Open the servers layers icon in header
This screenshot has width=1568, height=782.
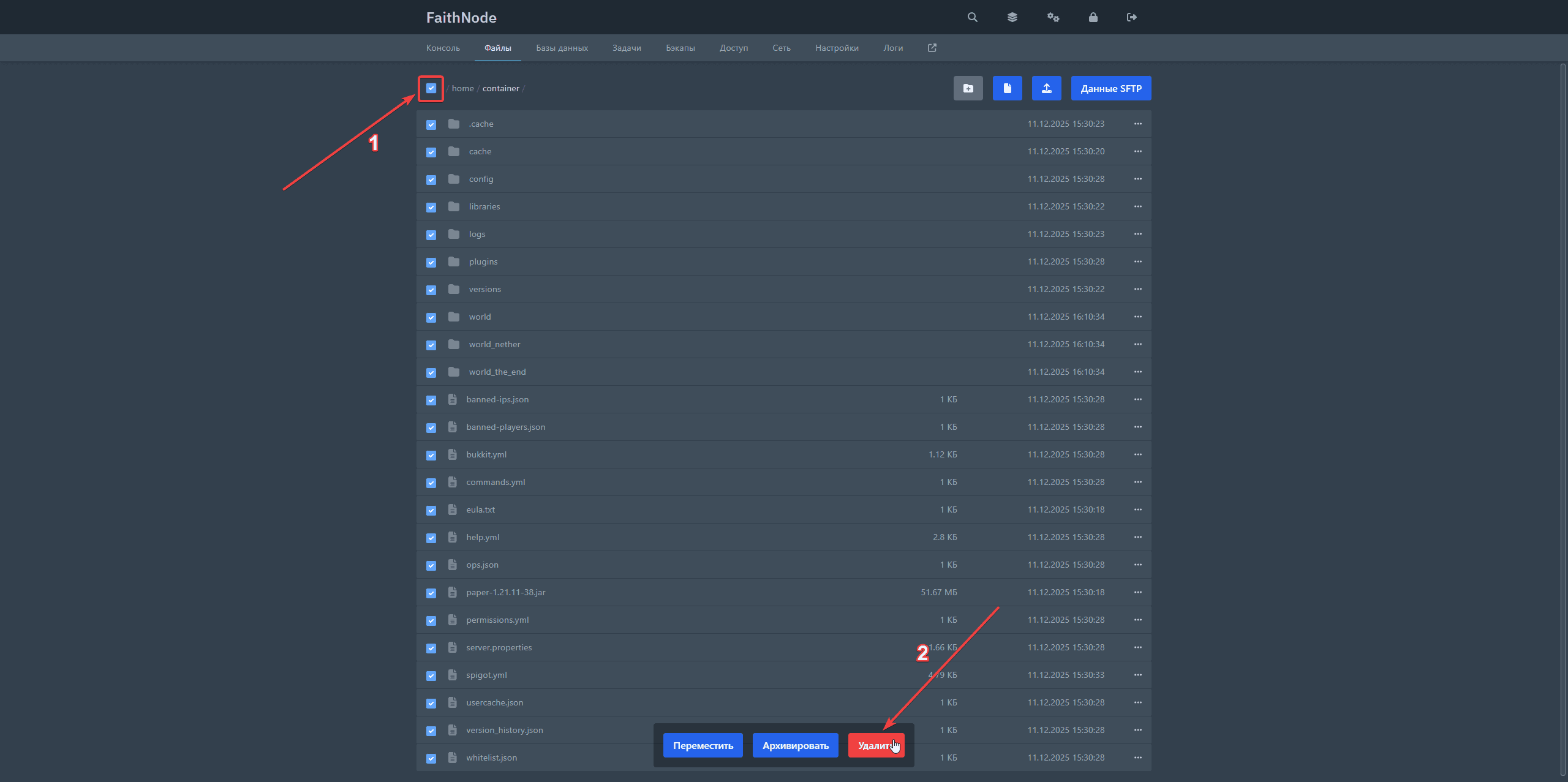coord(1012,17)
